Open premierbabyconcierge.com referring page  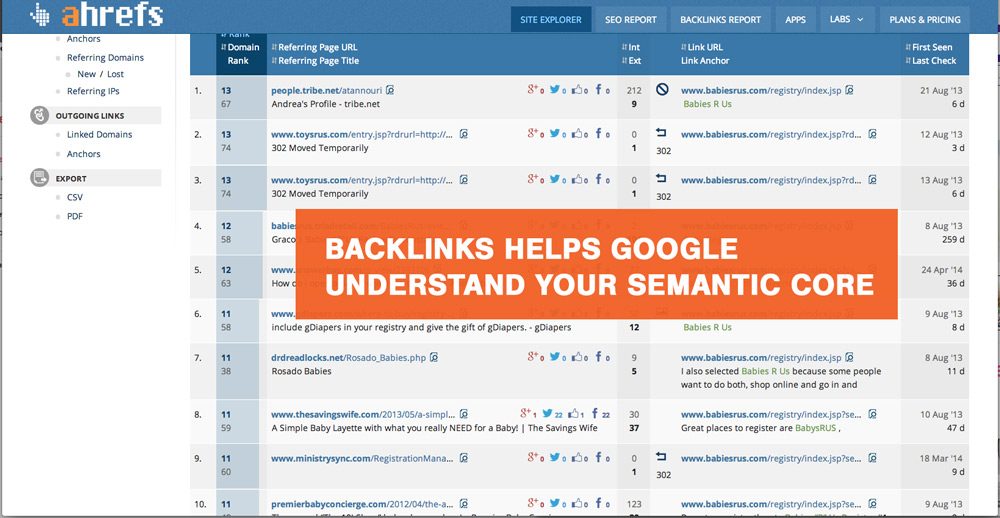click(362, 505)
